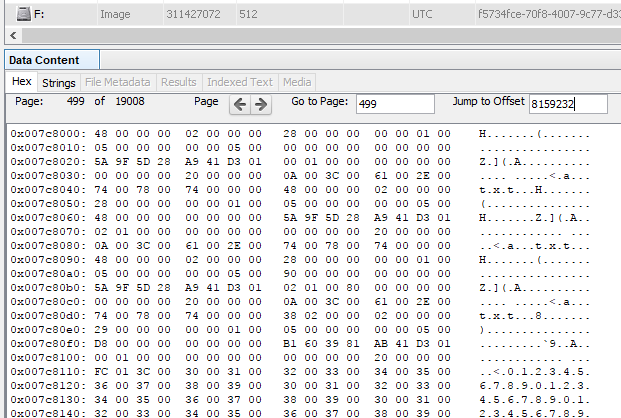Click hex row offset 0x007c8060
This screenshot has width=621, height=418.
point(48,218)
